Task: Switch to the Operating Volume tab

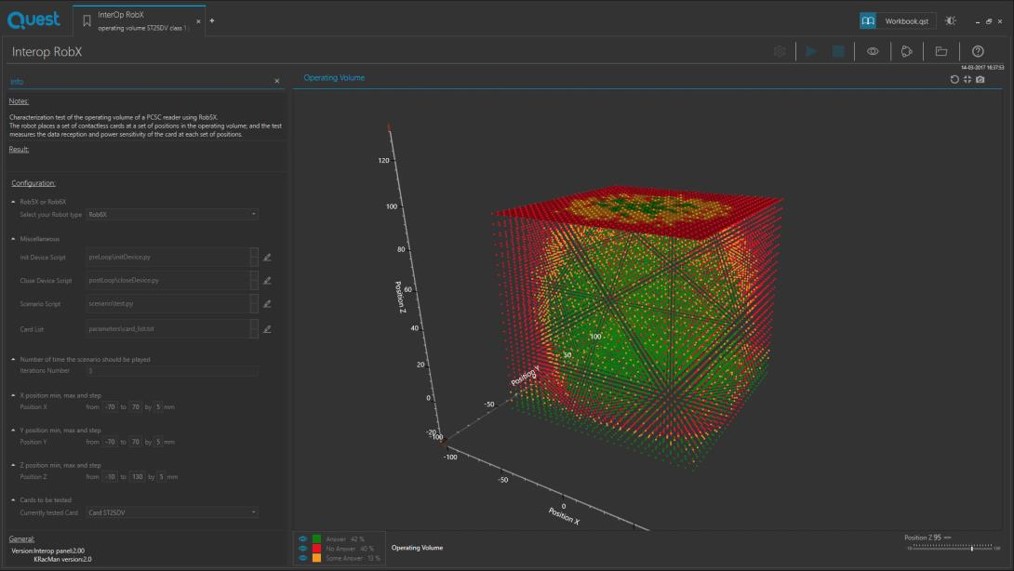Action: pos(334,78)
